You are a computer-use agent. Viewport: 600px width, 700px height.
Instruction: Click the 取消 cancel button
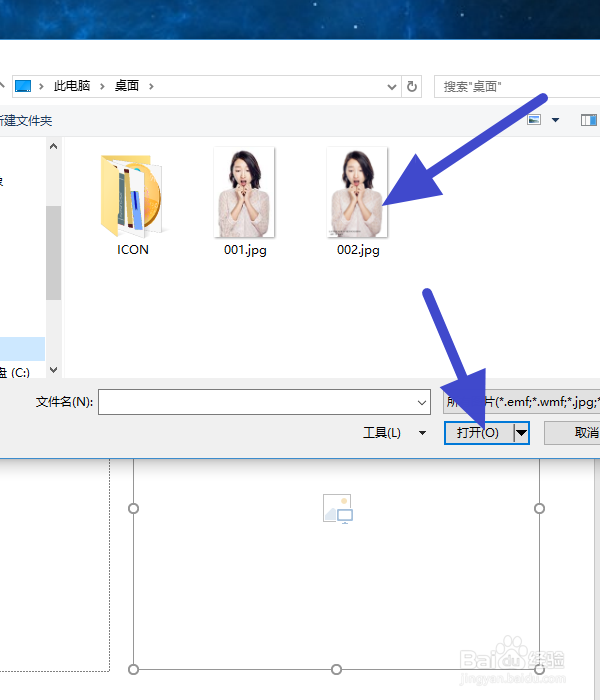(572, 433)
